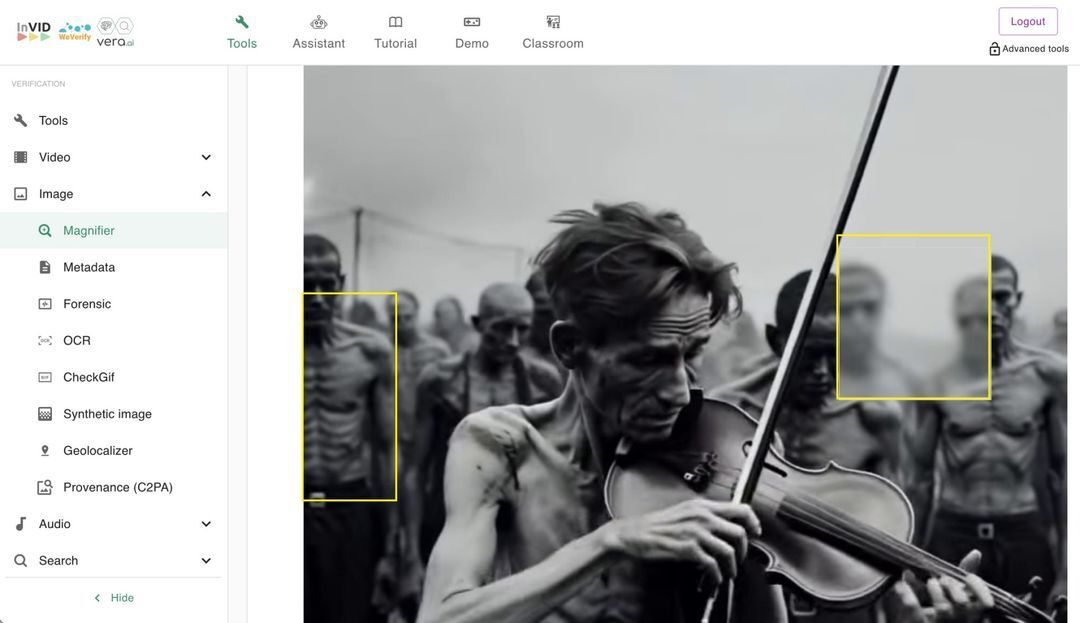This screenshot has width=1080, height=623.
Task: Click the CheckGif icon in sidebar
Action: (x=45, y=377)
